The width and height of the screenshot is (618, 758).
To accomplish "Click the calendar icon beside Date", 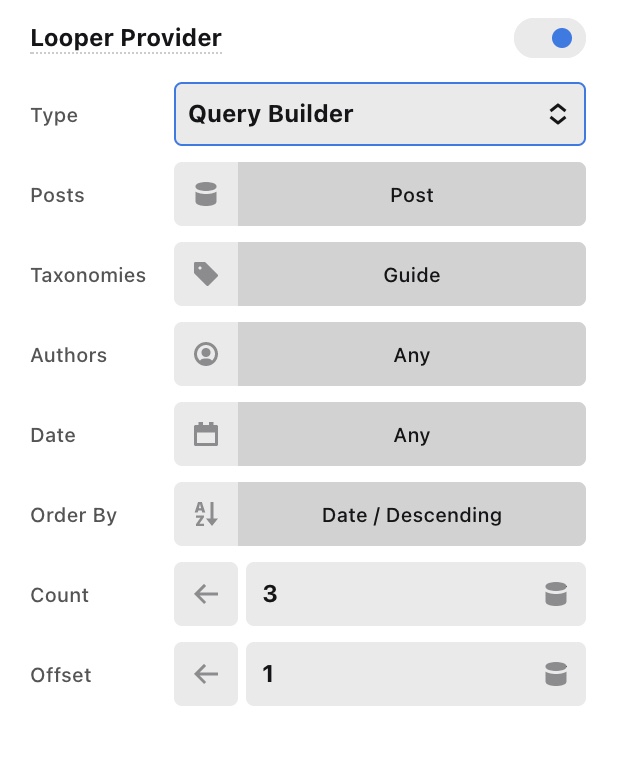I will [x=206, y=434].
